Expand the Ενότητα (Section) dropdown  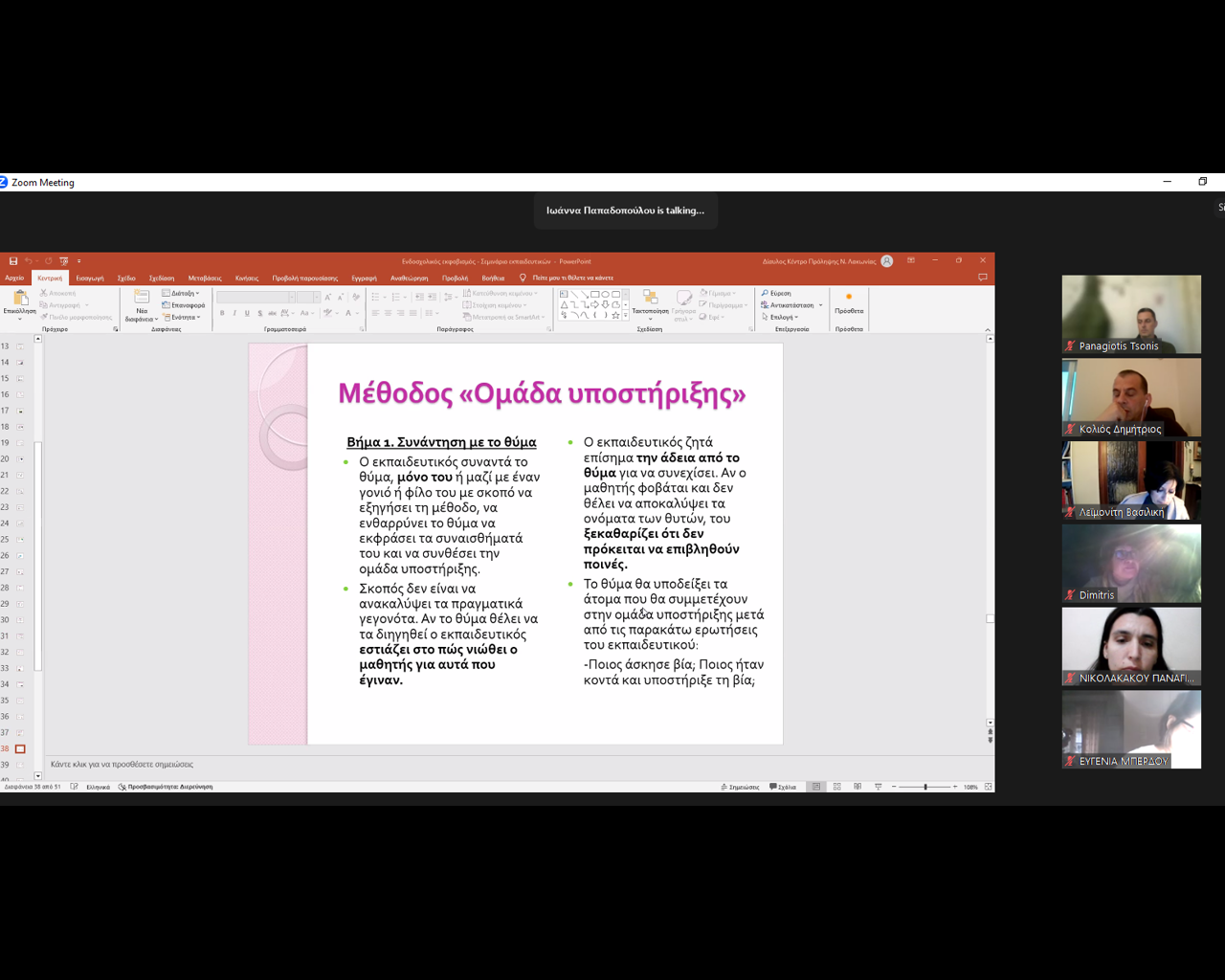point(182,317)
